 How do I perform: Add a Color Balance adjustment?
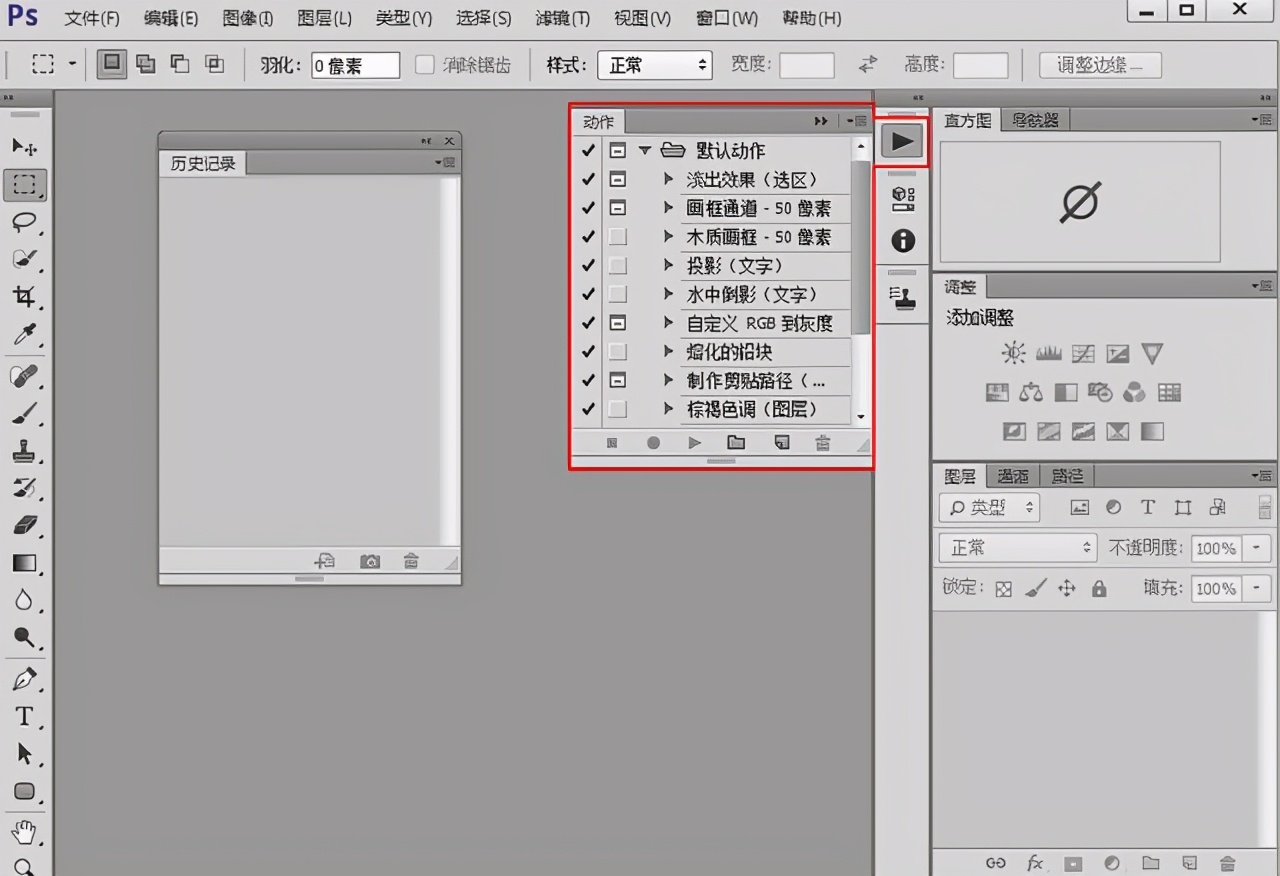[1031, 393]
